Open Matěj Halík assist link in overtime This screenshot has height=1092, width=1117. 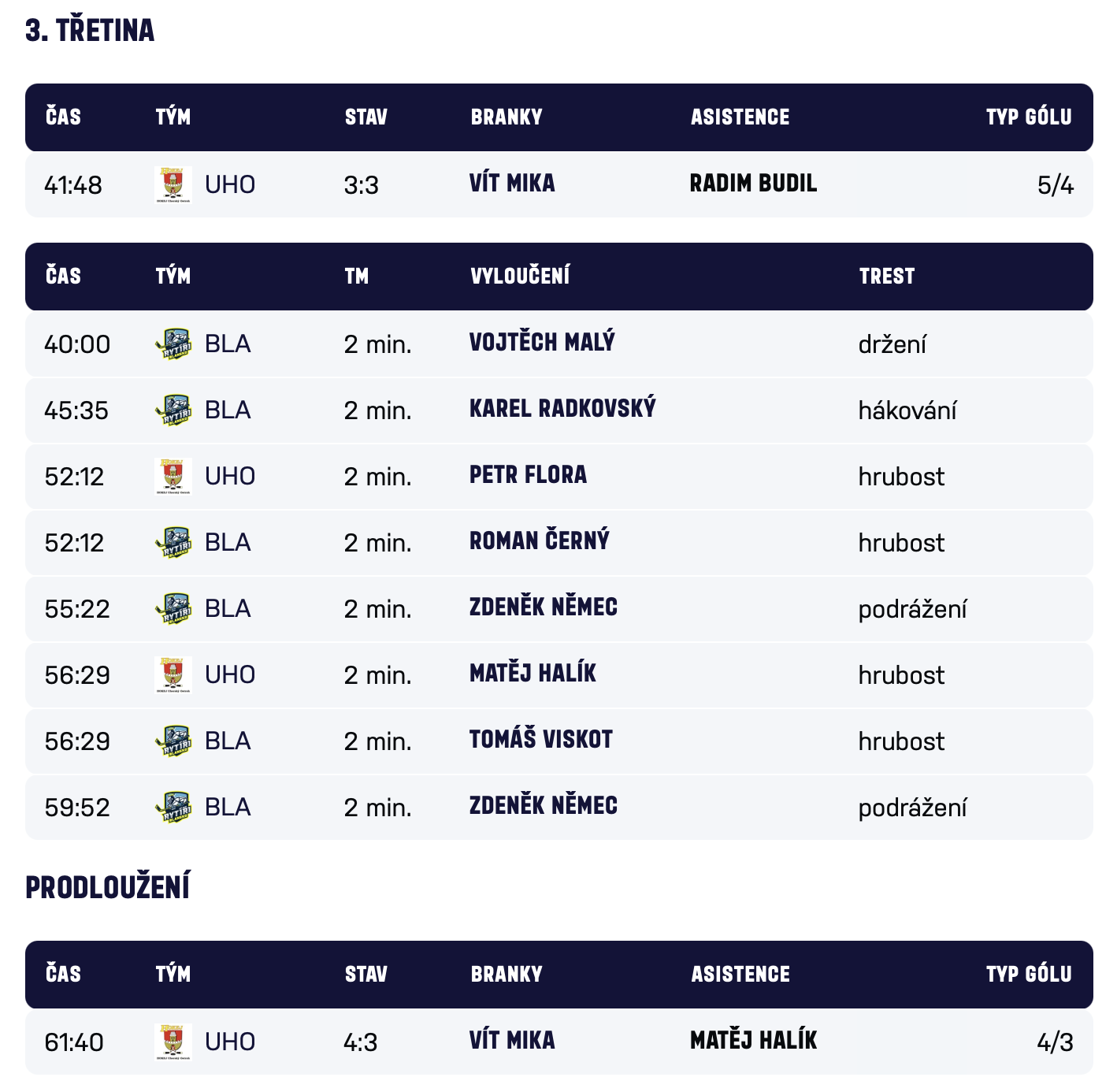(753, 1041)
